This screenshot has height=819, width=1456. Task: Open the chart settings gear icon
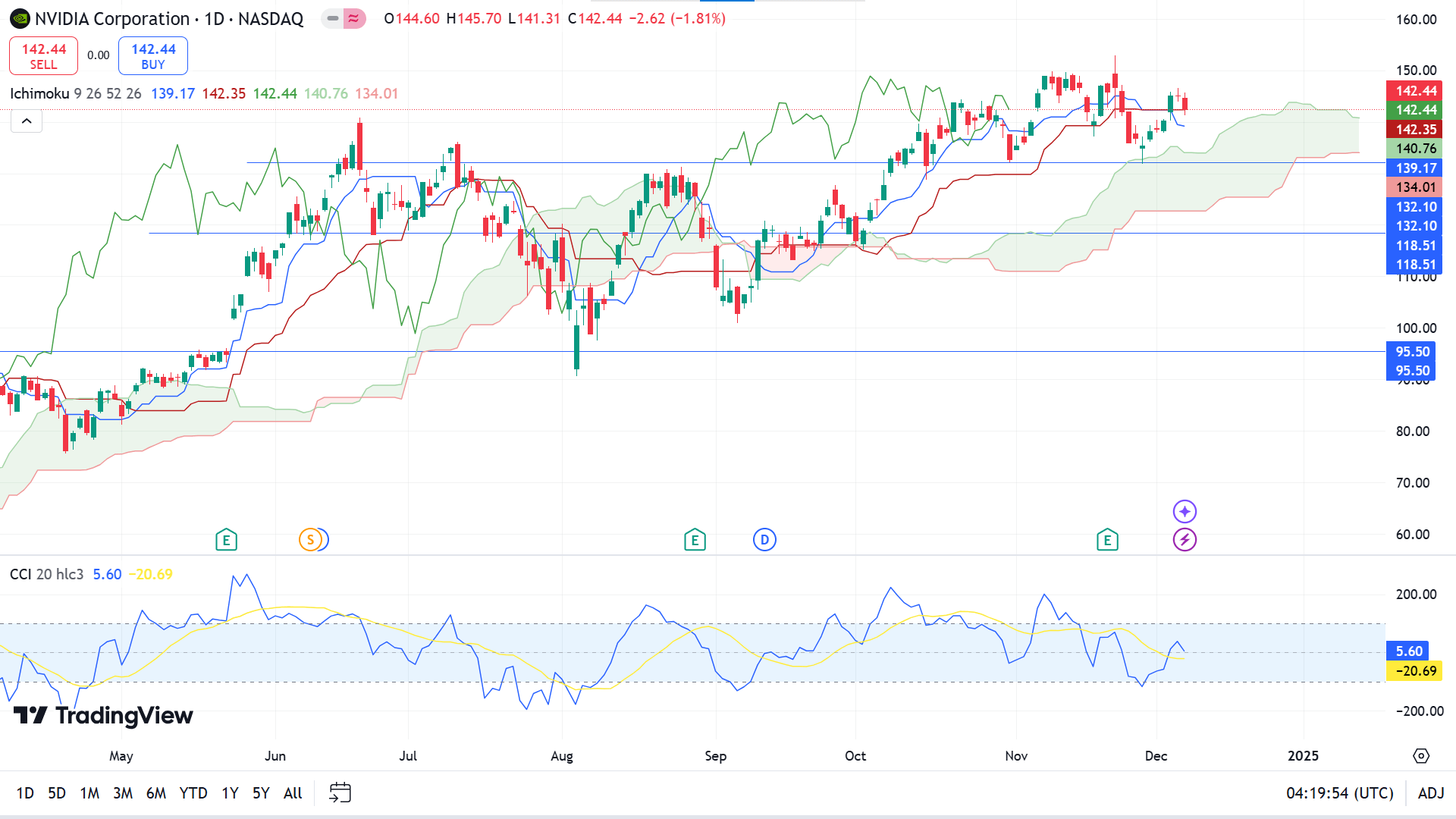(1421, 756)
